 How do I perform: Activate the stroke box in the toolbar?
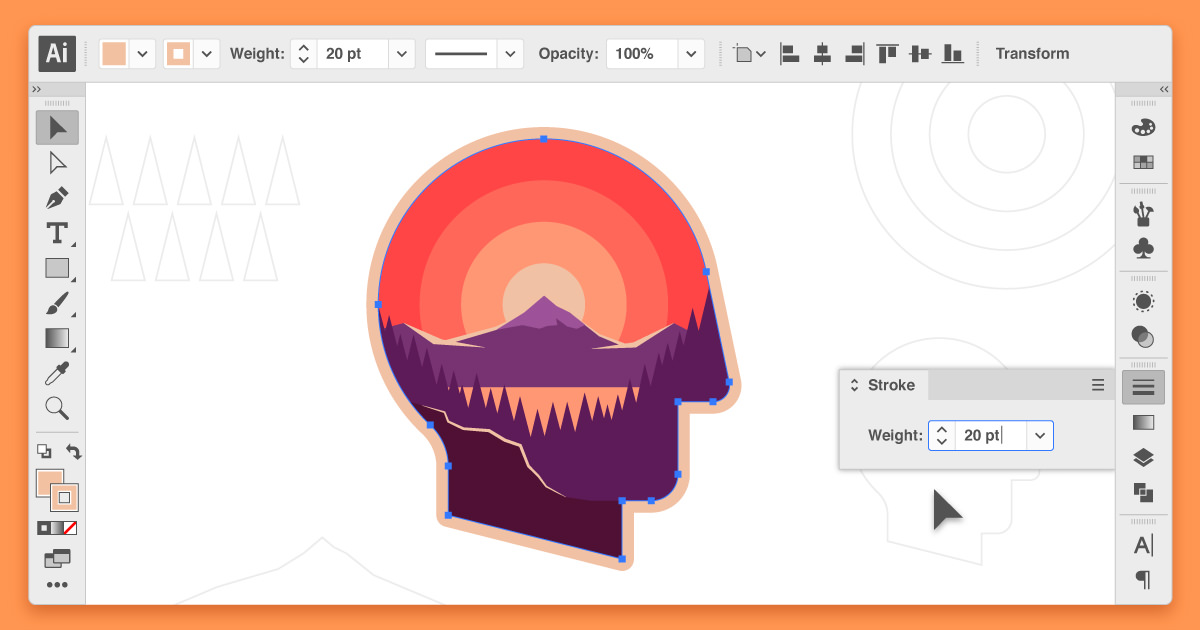(x=63, y=499)
